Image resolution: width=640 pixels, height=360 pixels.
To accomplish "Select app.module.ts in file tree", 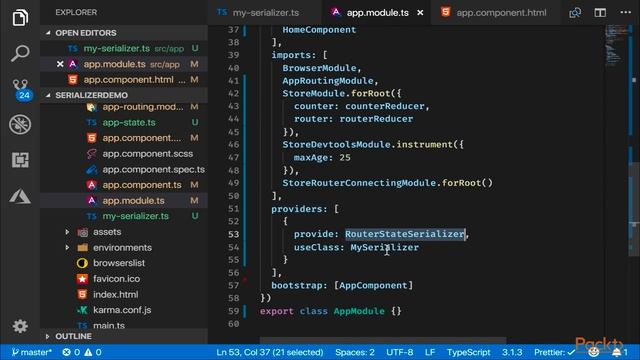I will point(124,201).
